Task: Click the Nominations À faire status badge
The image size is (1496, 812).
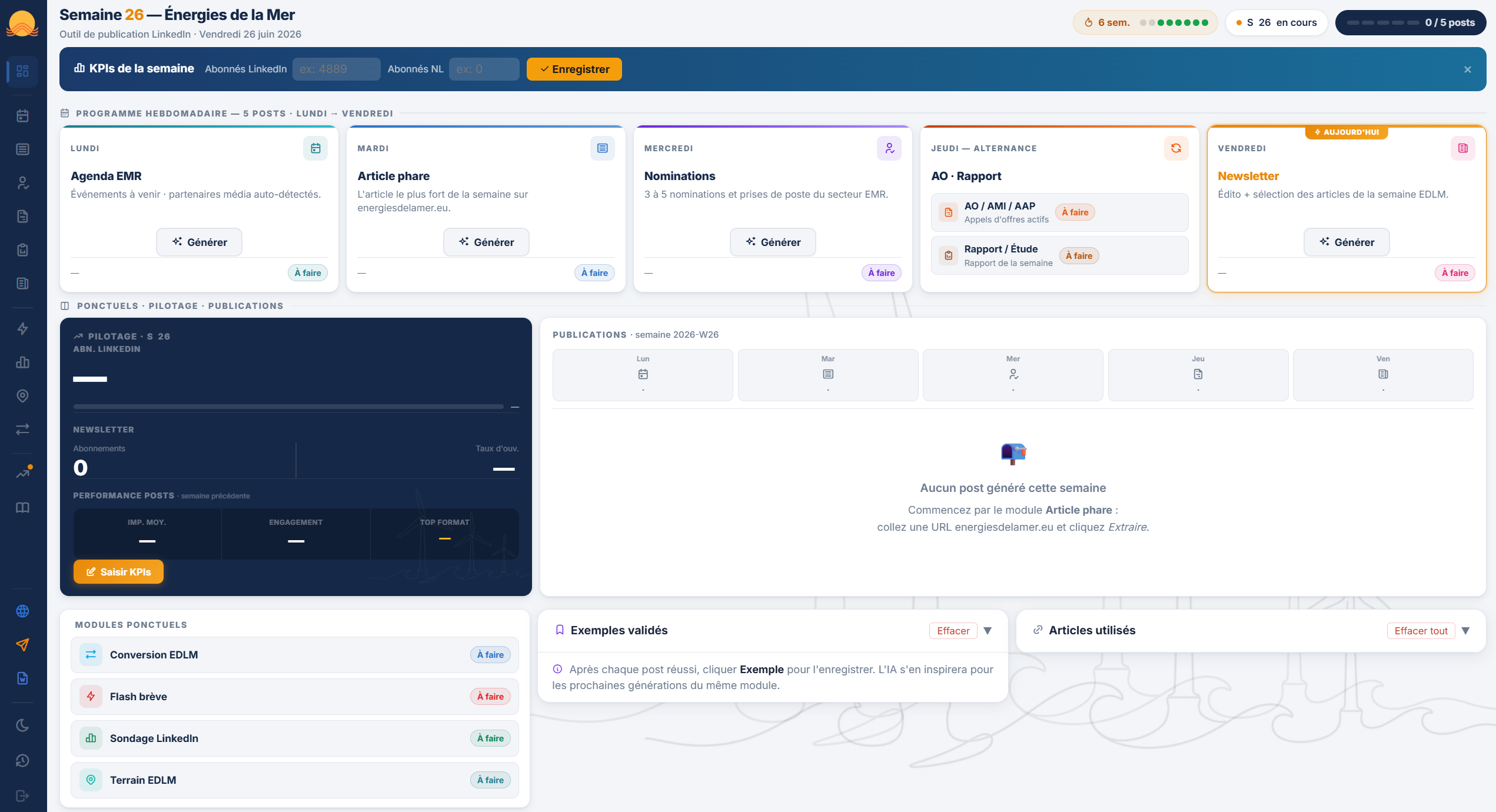Action: coord(881,273)
